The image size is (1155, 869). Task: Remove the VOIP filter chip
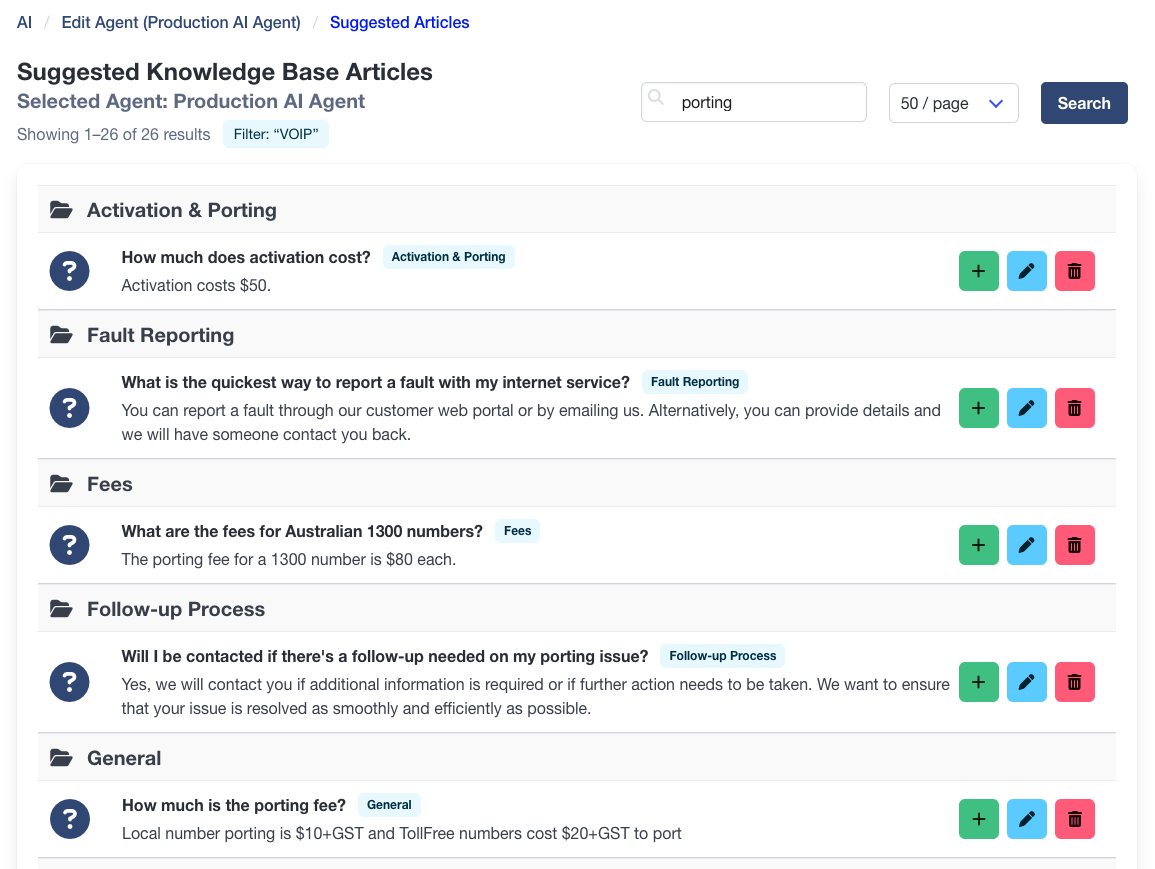276,134
